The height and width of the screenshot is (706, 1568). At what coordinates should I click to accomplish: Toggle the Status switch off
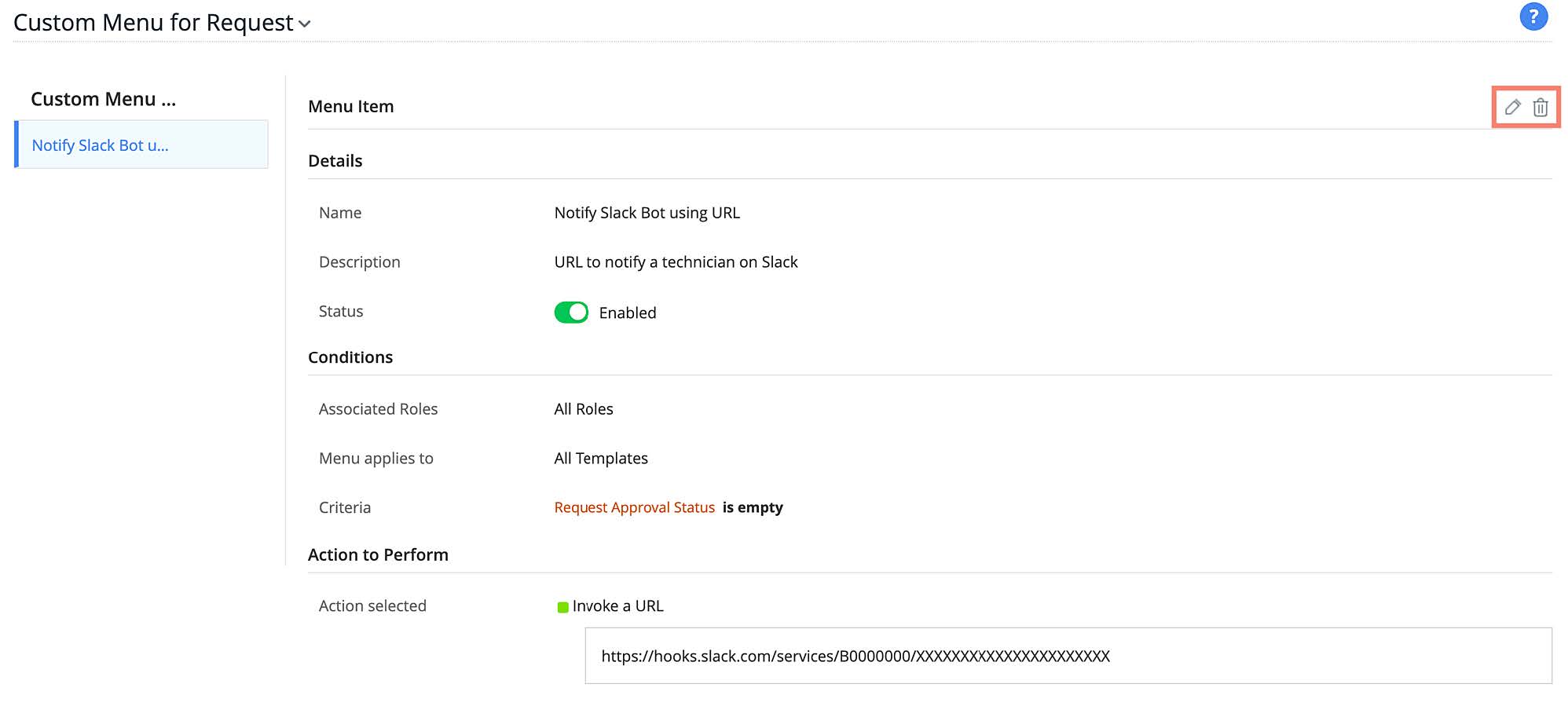[x=571, y=313]
